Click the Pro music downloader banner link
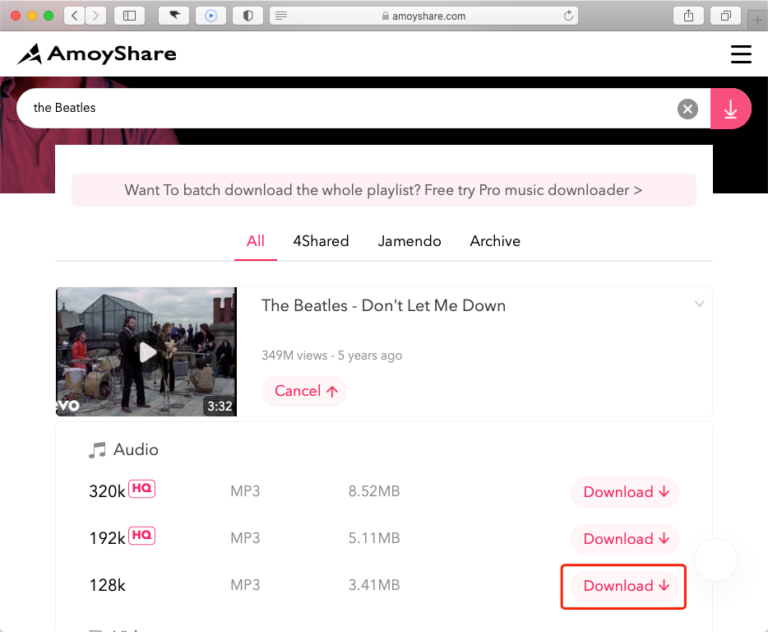Viewport: 768px width, 632px height. coord(383,190)
